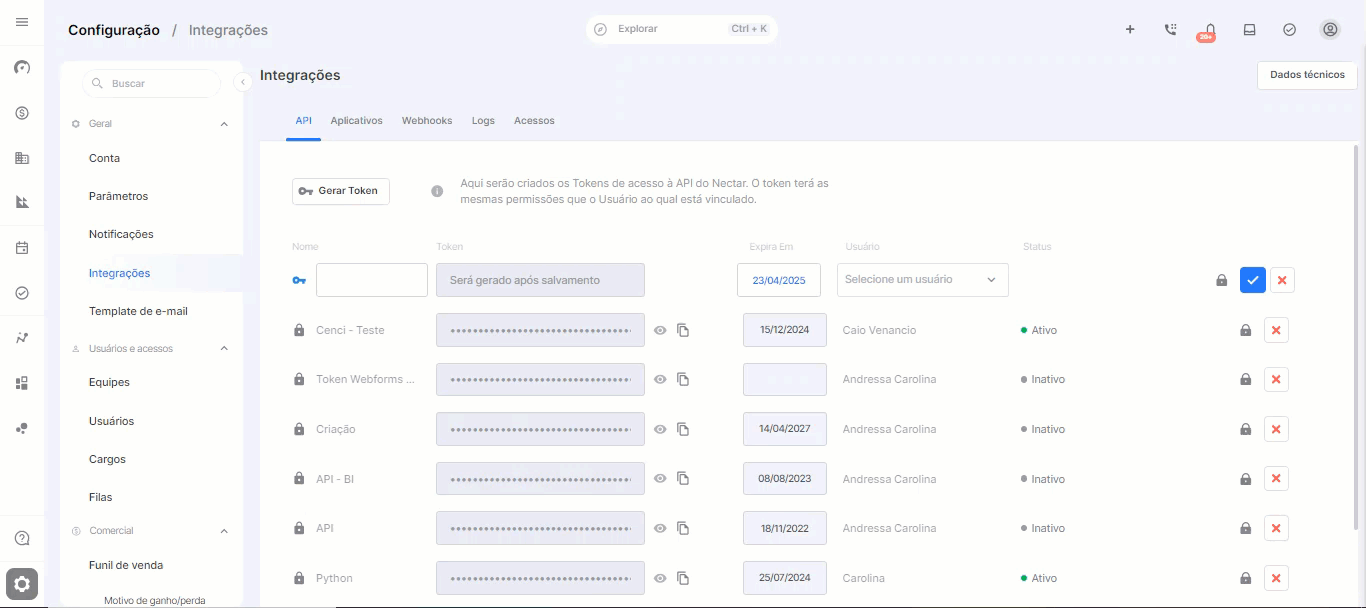
Task: Reveal the Criação token with eye icon
Action: click(660, 429)
